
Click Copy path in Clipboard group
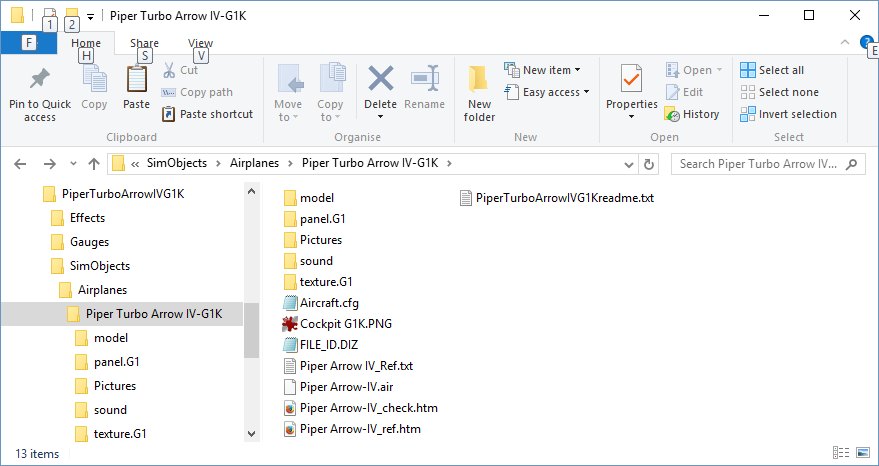pyautogui.click(x=197, y=92)
